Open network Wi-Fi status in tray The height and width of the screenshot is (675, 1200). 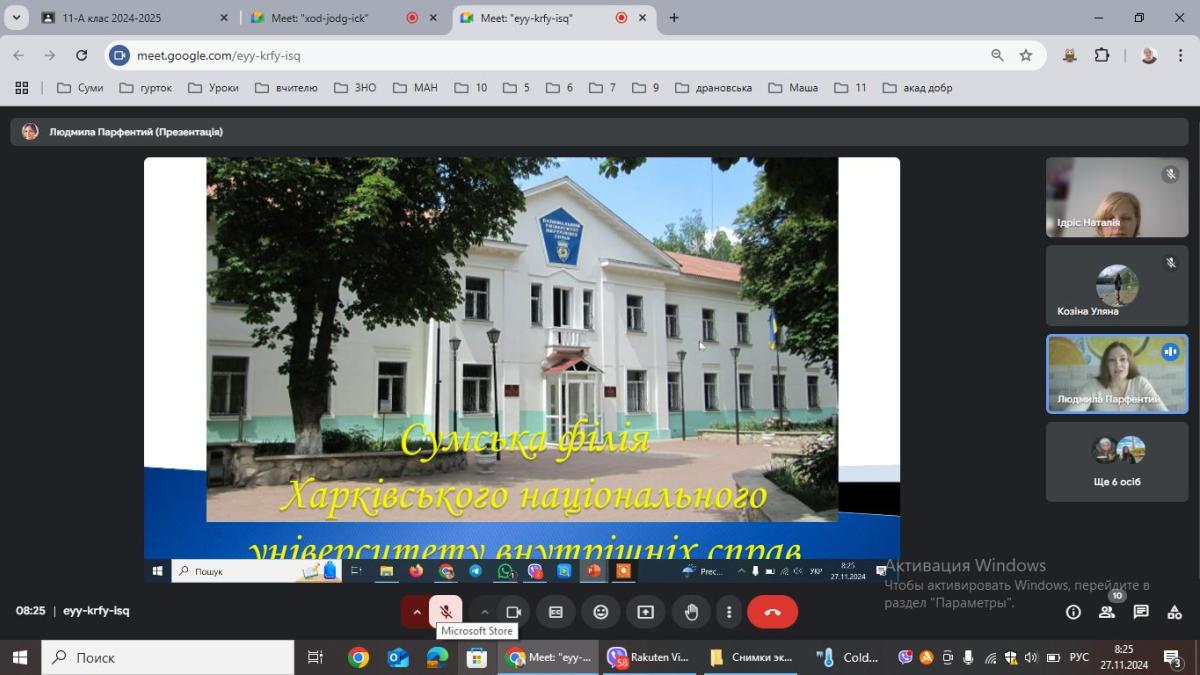(x=990, y=657)
